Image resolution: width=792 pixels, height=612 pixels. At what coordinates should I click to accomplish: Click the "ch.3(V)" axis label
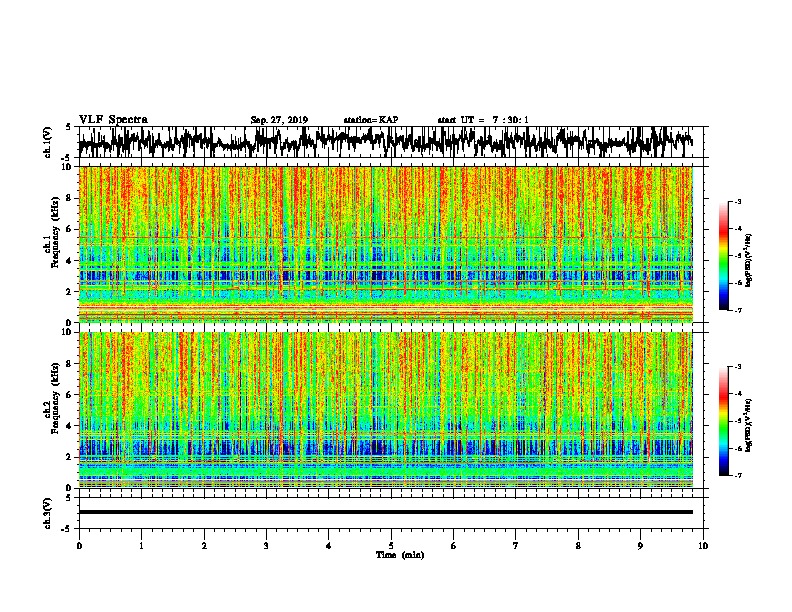[x=47, y=513]
